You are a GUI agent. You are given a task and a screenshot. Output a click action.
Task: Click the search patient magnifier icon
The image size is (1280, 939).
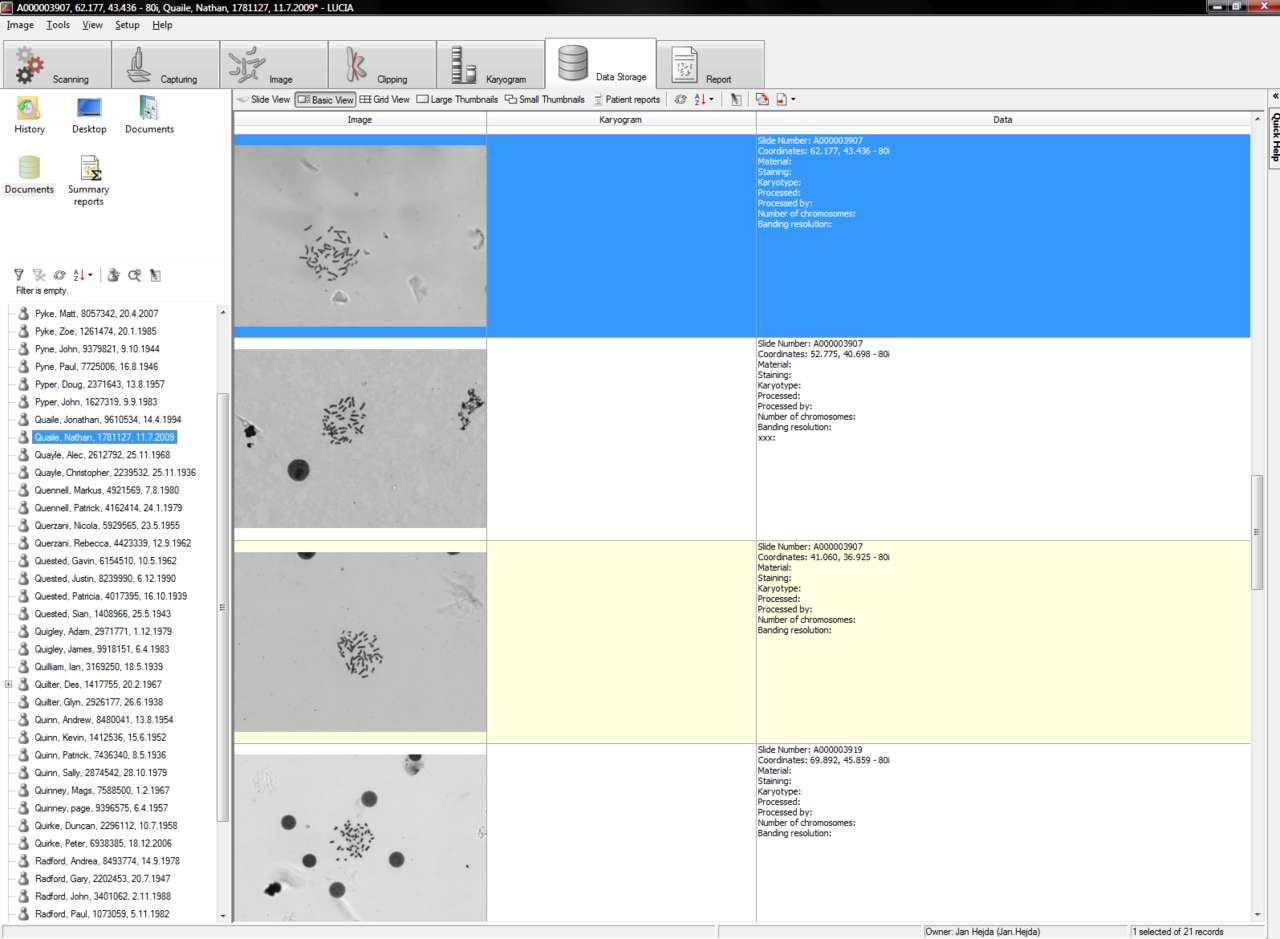click(134, 275)
